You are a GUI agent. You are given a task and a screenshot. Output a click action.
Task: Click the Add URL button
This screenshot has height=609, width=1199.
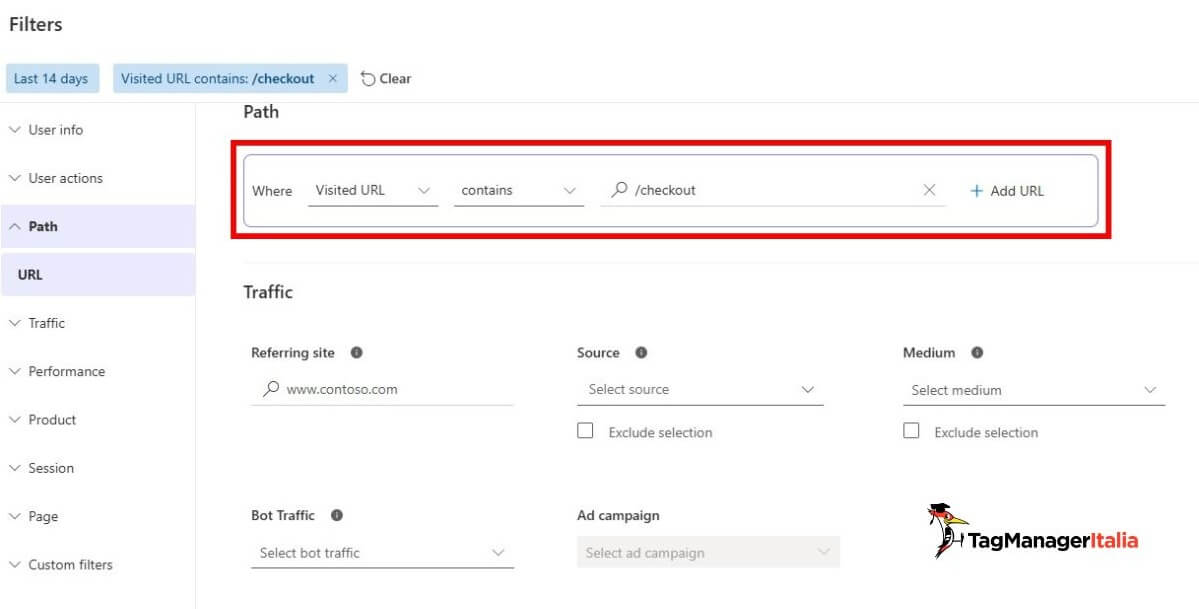click(x=1007, y=190)
